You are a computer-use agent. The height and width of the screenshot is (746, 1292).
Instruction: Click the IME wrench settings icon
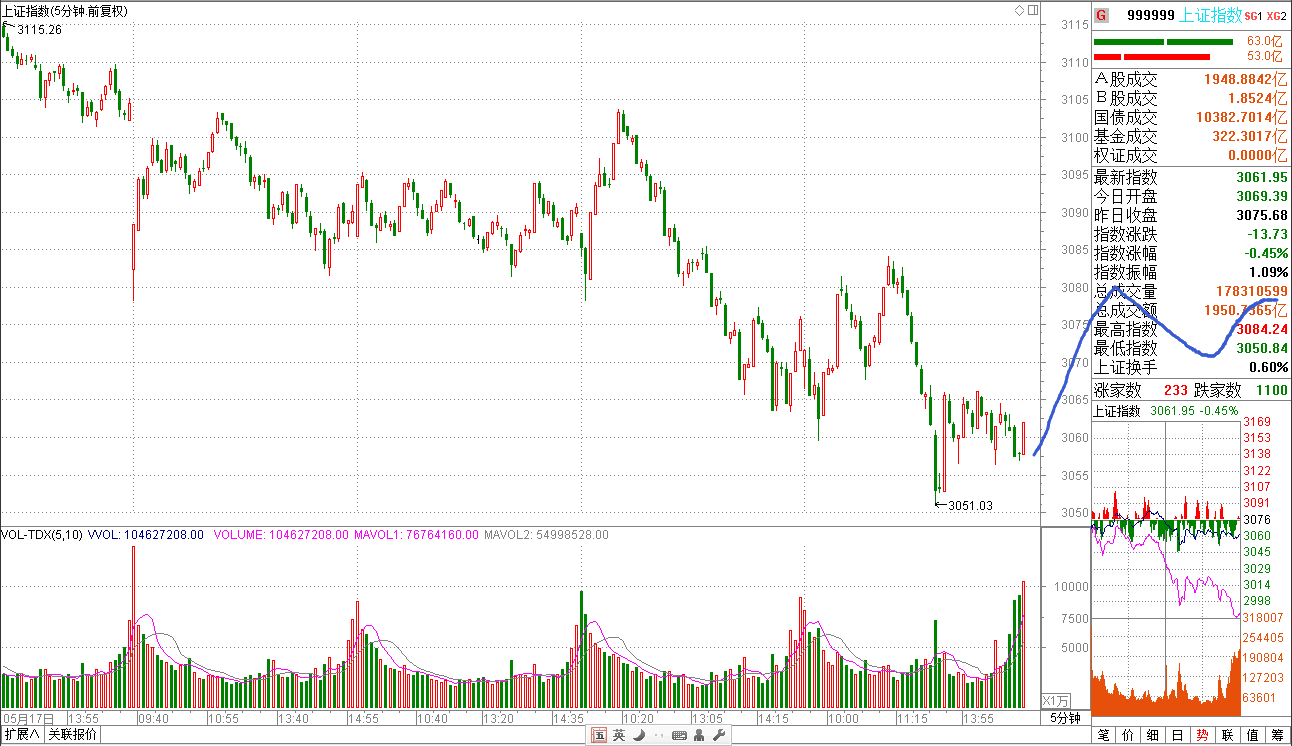(718, 735)
